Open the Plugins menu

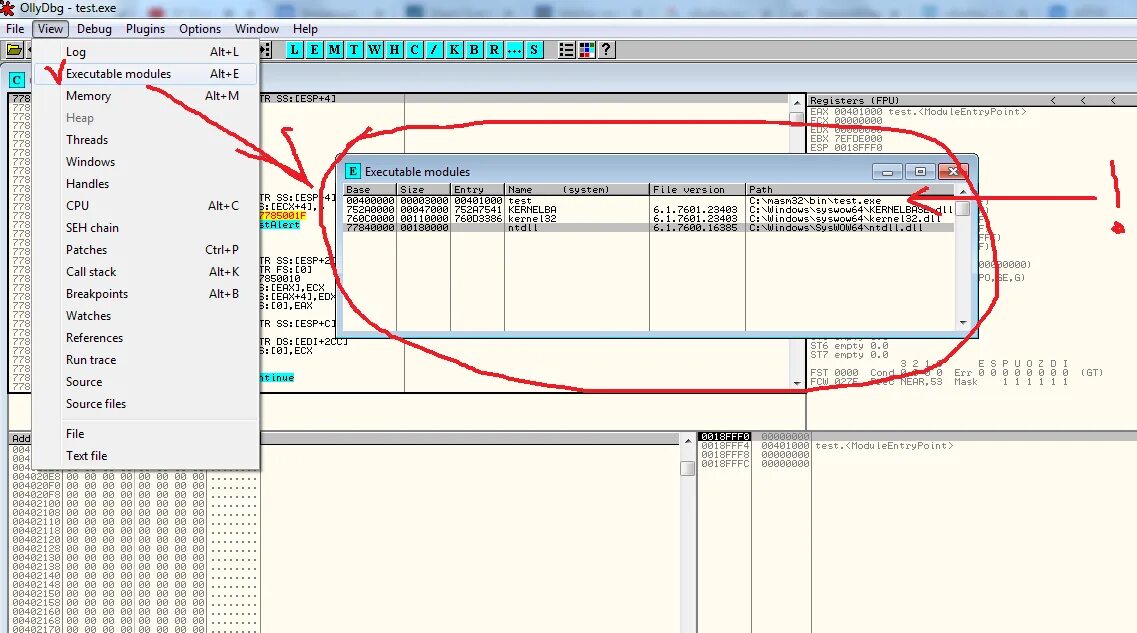click(145, 28)
